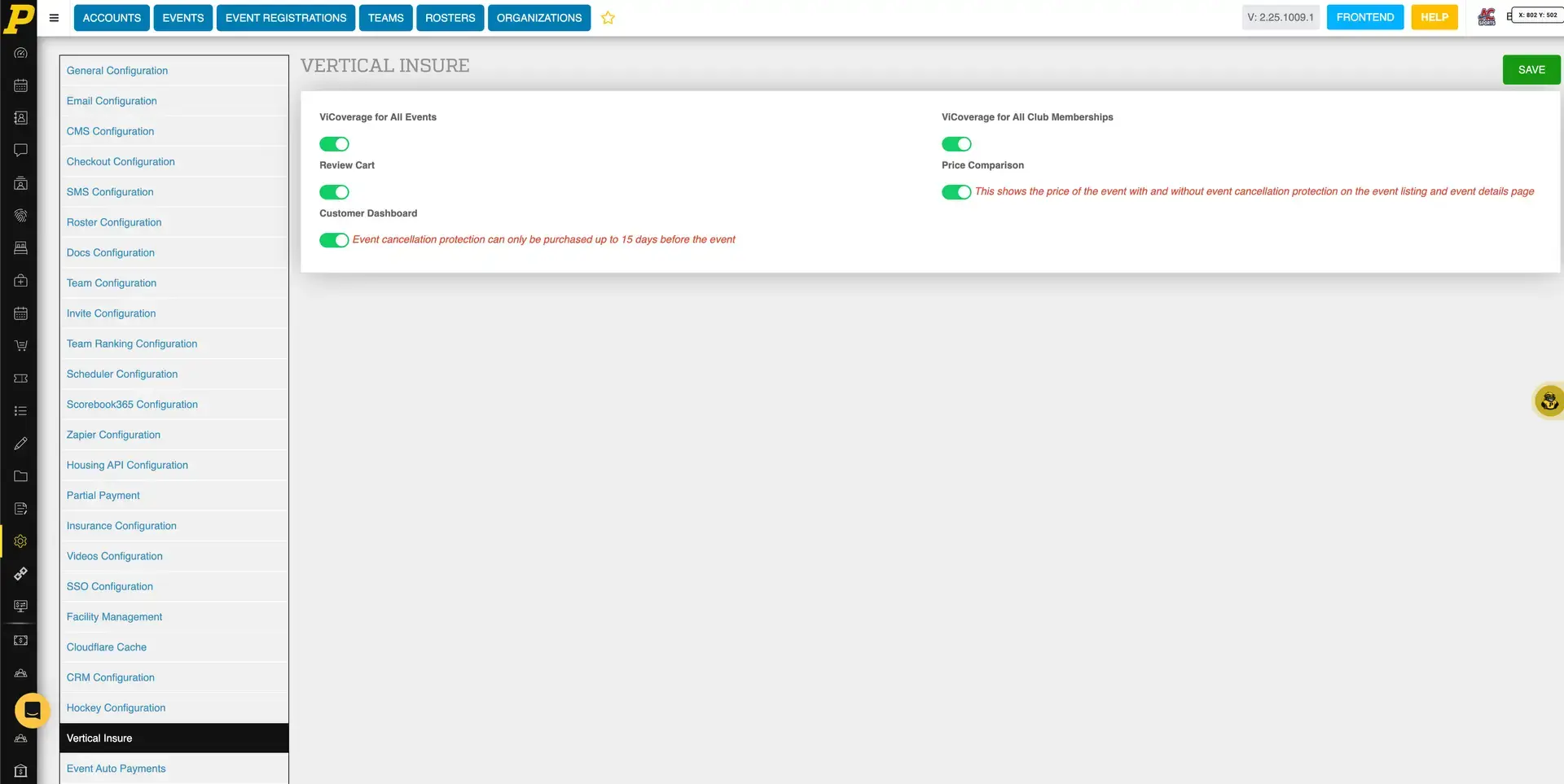The image size is (1564, 784).
Task: Open Videos Configuration
Action: (x=174, y=556)
